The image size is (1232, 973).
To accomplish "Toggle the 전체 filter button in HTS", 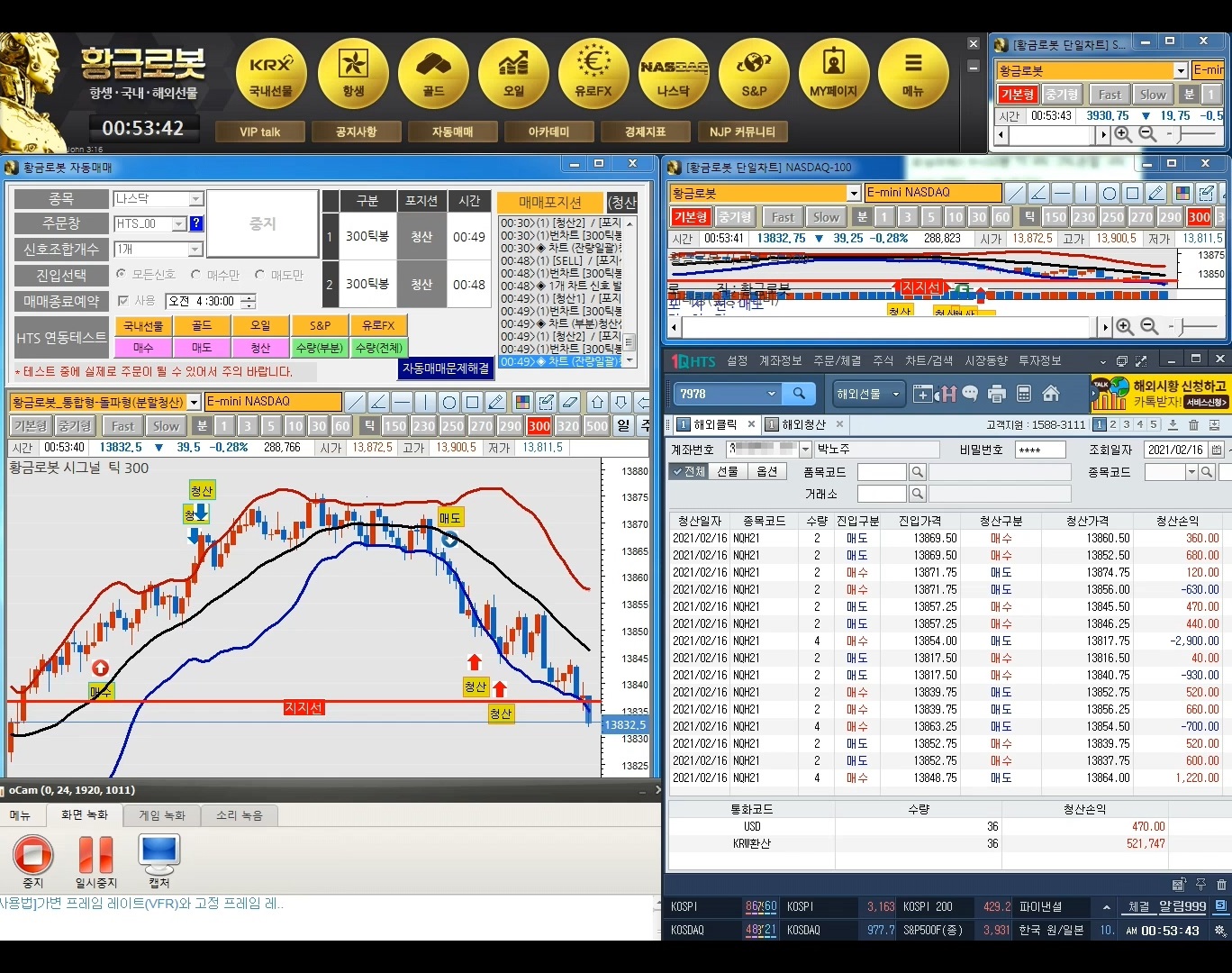I will pyautogui.click(x=689, y=471).
